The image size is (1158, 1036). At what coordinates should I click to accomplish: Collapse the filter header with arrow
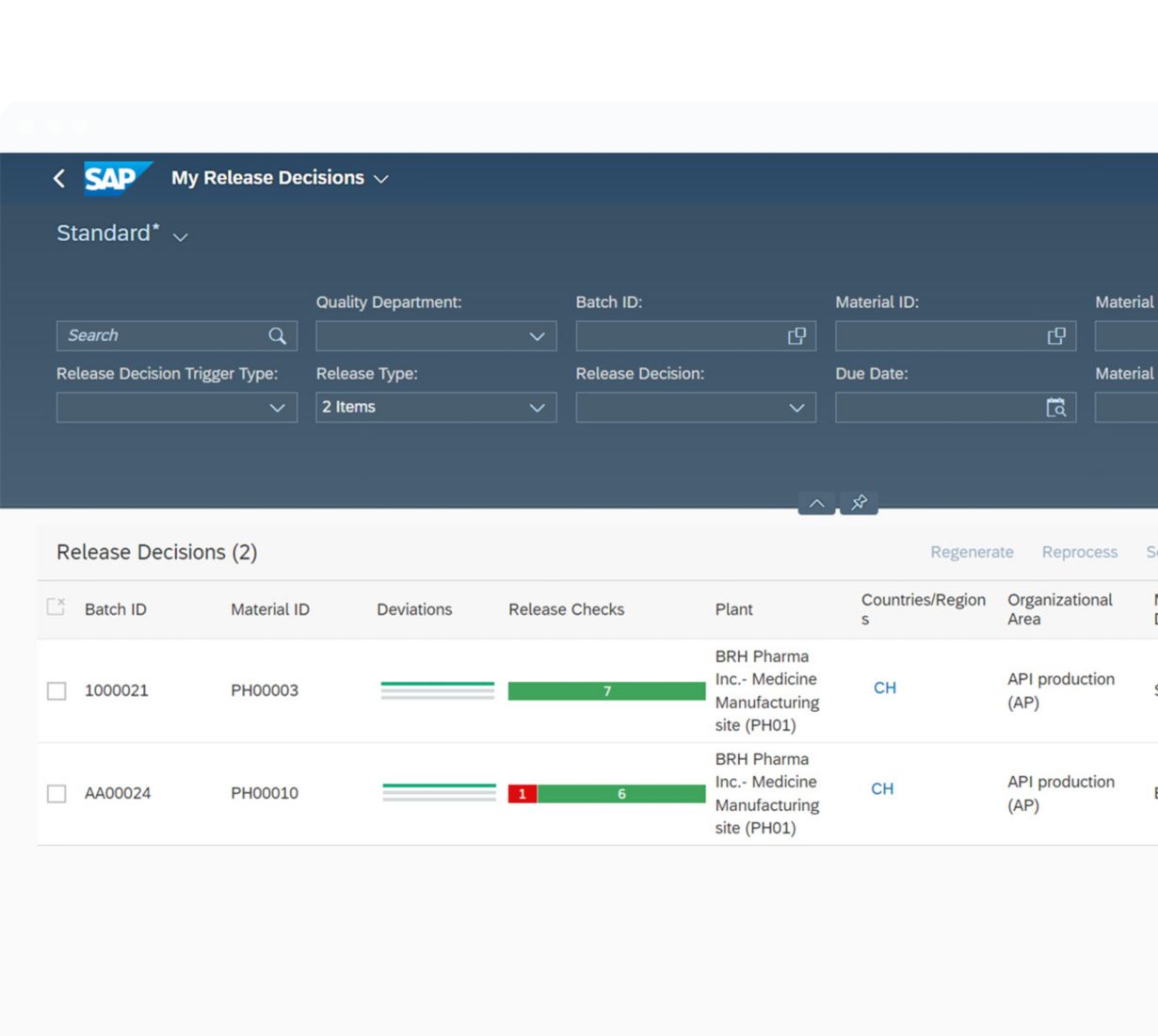(816, 503)
